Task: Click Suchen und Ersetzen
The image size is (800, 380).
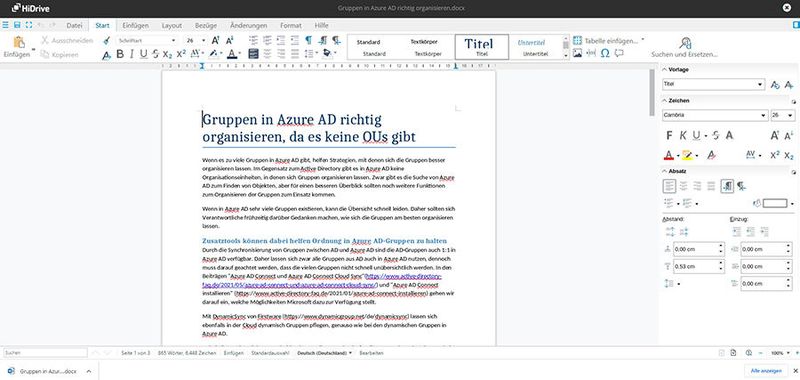Action: tap(685, 47)
